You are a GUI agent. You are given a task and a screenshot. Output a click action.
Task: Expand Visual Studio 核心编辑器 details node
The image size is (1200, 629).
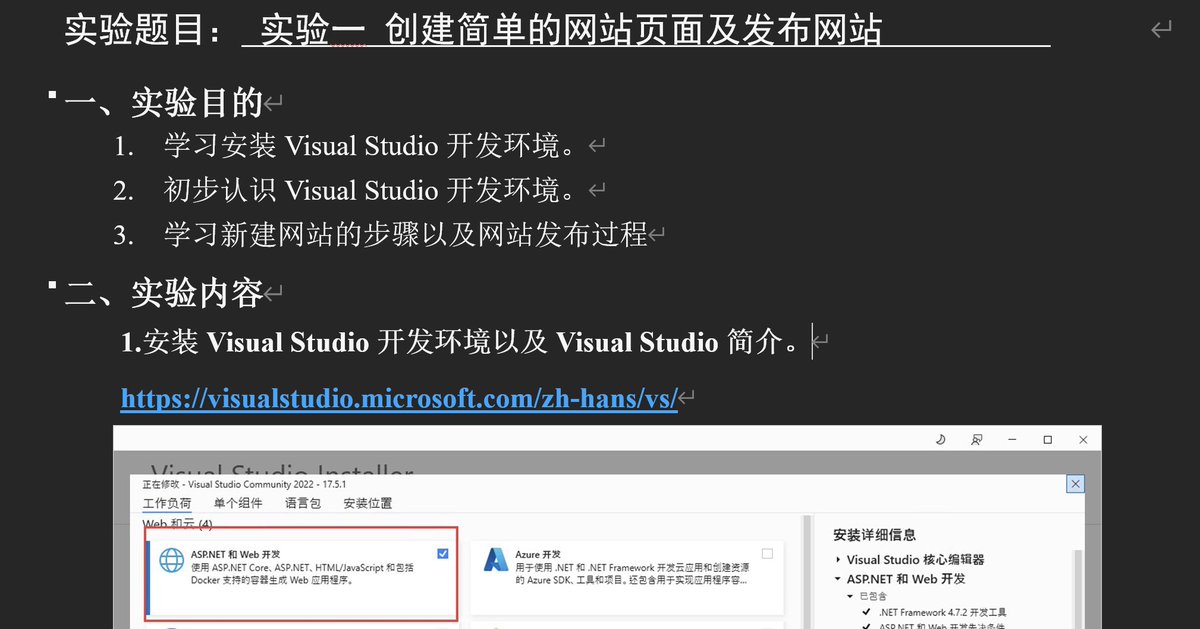(837, 560)
